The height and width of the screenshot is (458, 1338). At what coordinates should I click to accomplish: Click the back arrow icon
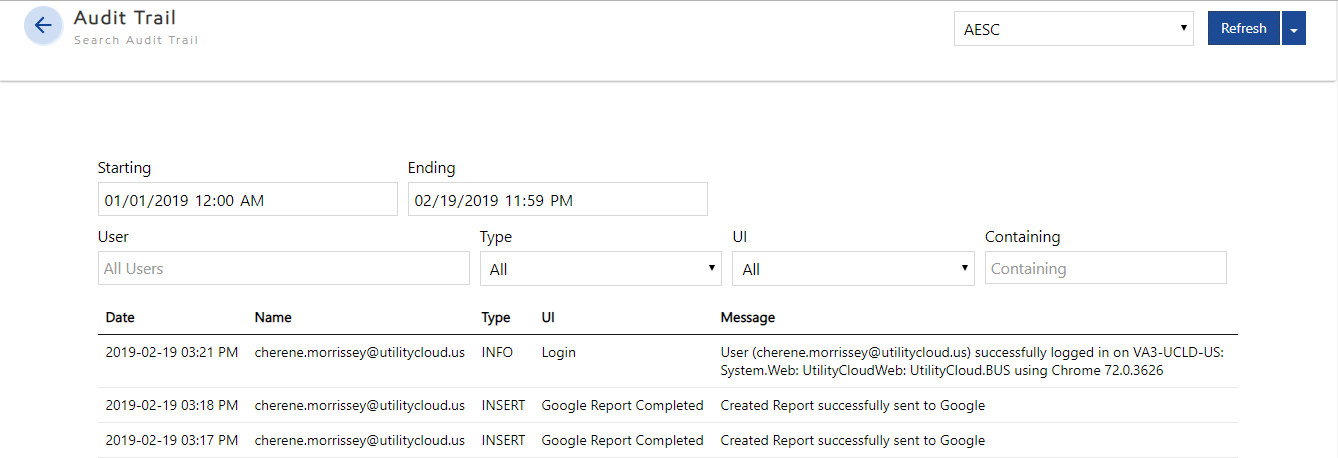[42, 26]
